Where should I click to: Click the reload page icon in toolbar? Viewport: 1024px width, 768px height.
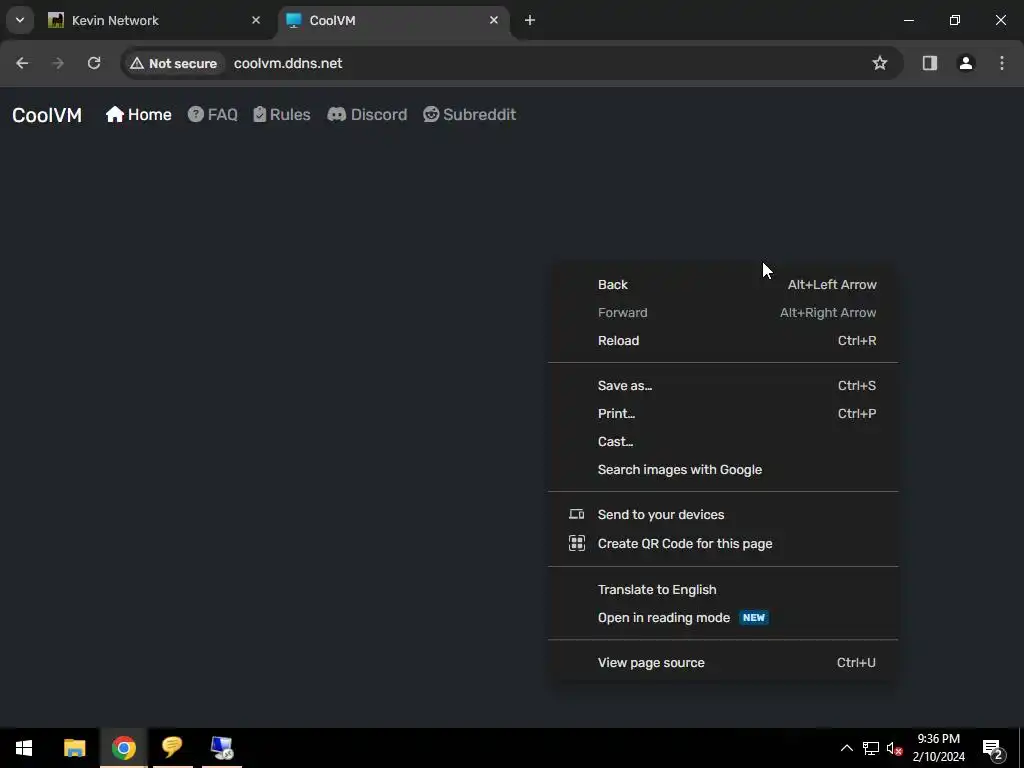tap(94, 63)
